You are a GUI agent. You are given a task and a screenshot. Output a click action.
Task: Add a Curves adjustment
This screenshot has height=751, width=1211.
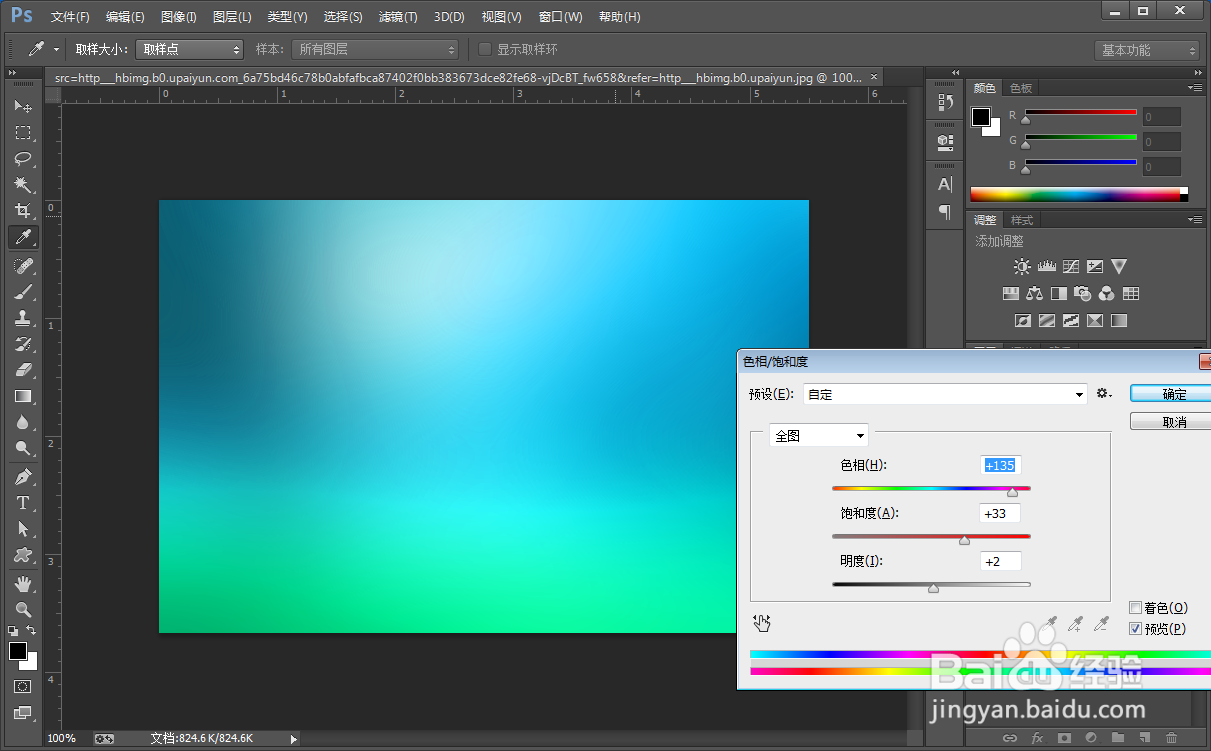coord(1071,267)
